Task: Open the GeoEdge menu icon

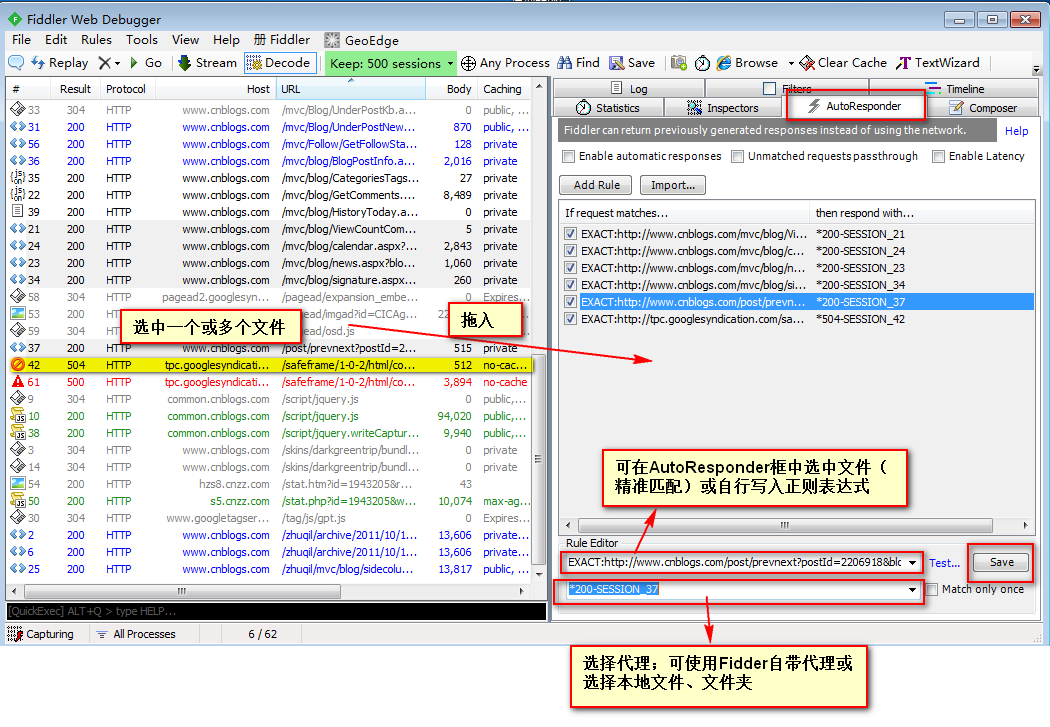Action: tap(332, 40)
